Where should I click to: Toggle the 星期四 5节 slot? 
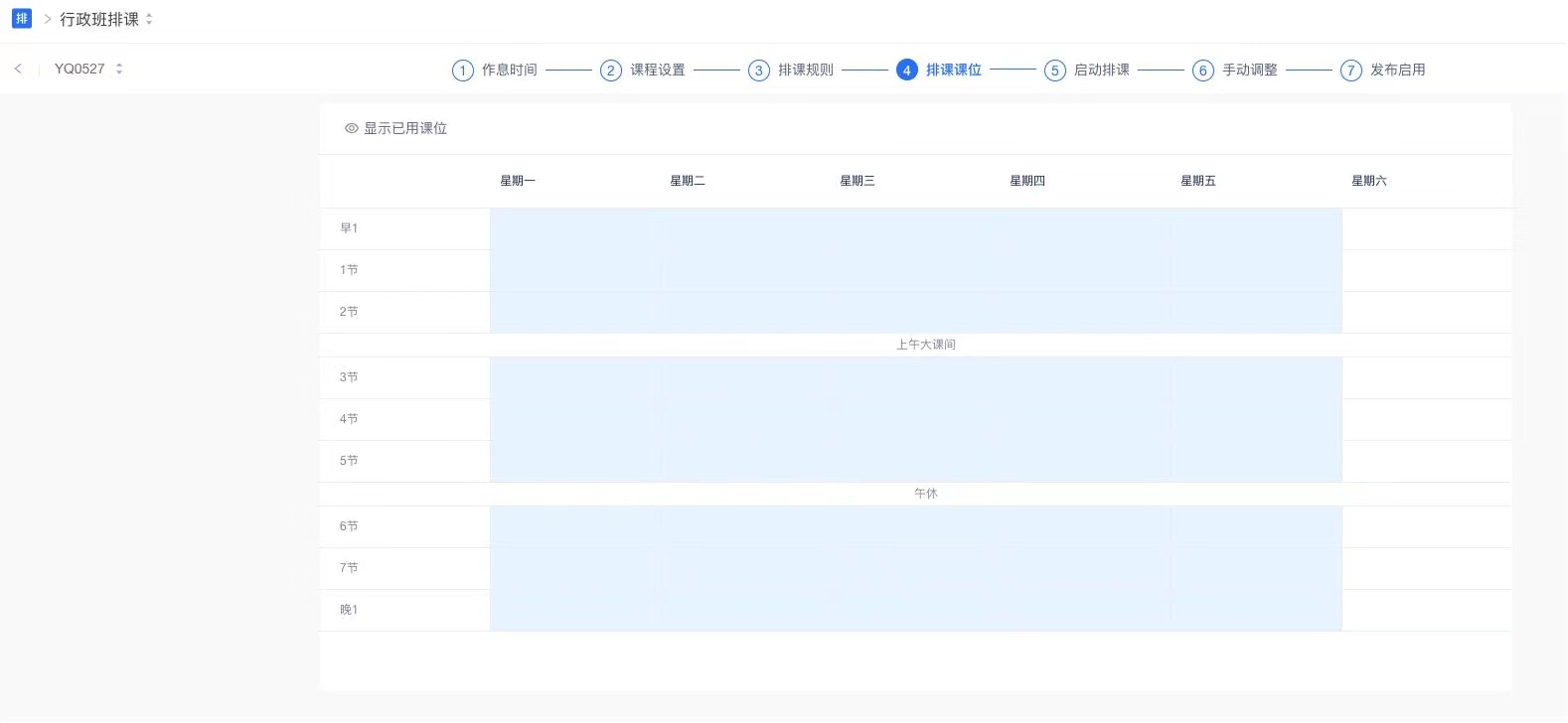[x=1086, y=462]
